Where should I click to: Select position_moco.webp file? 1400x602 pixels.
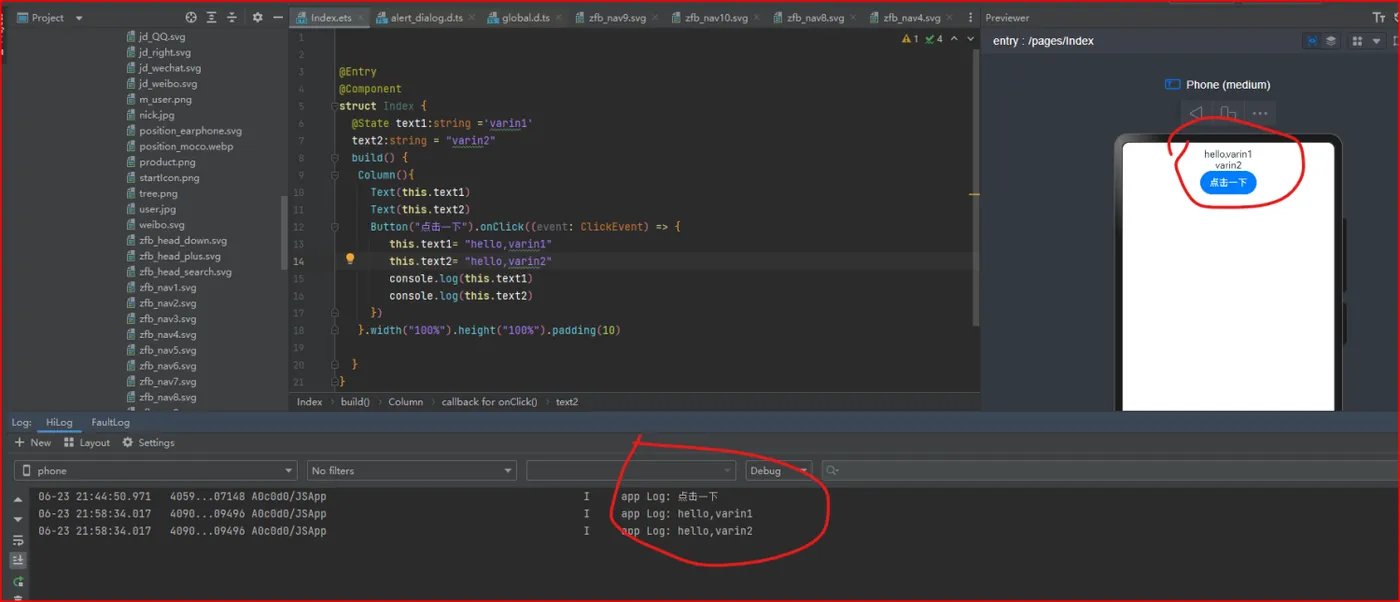click(x=179, y=146)
